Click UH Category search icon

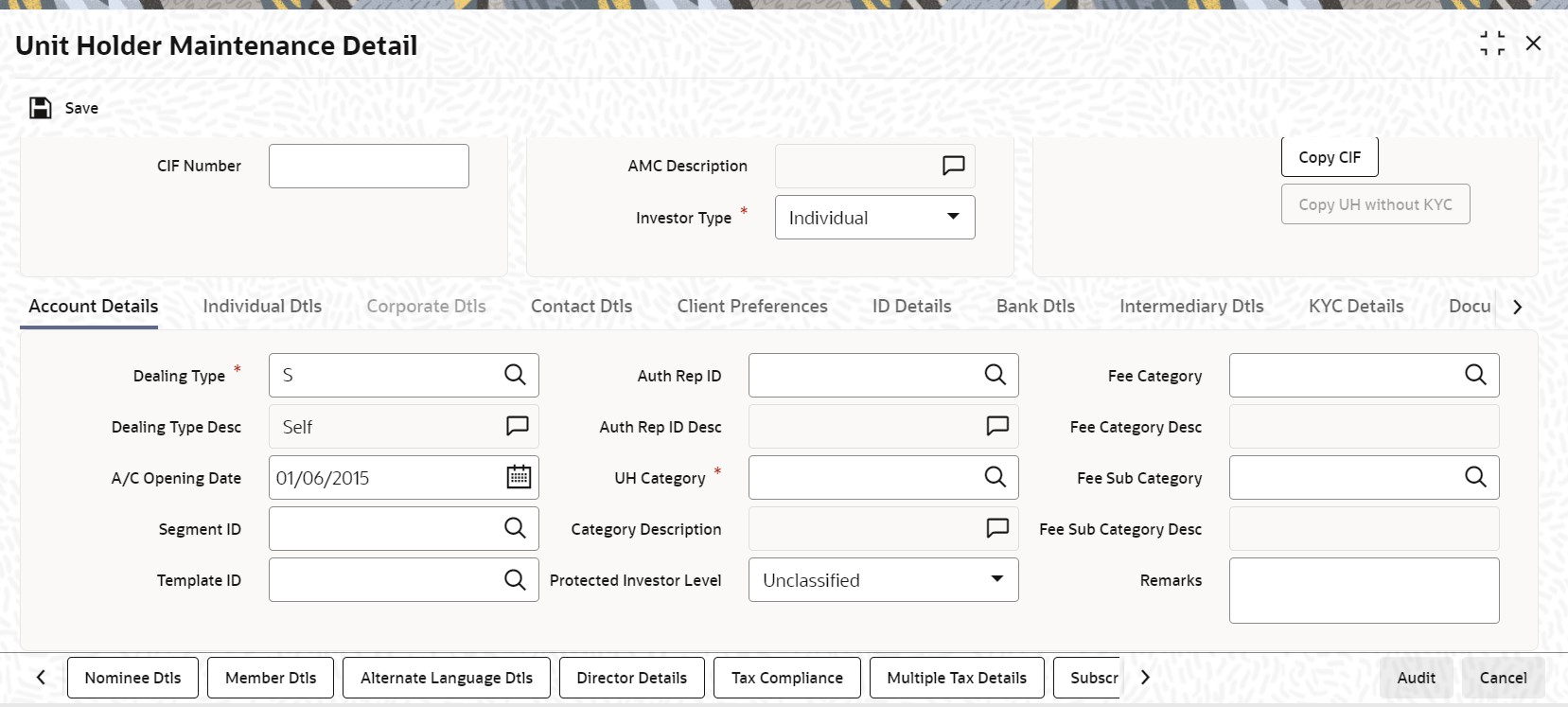(x=995, y=477)
